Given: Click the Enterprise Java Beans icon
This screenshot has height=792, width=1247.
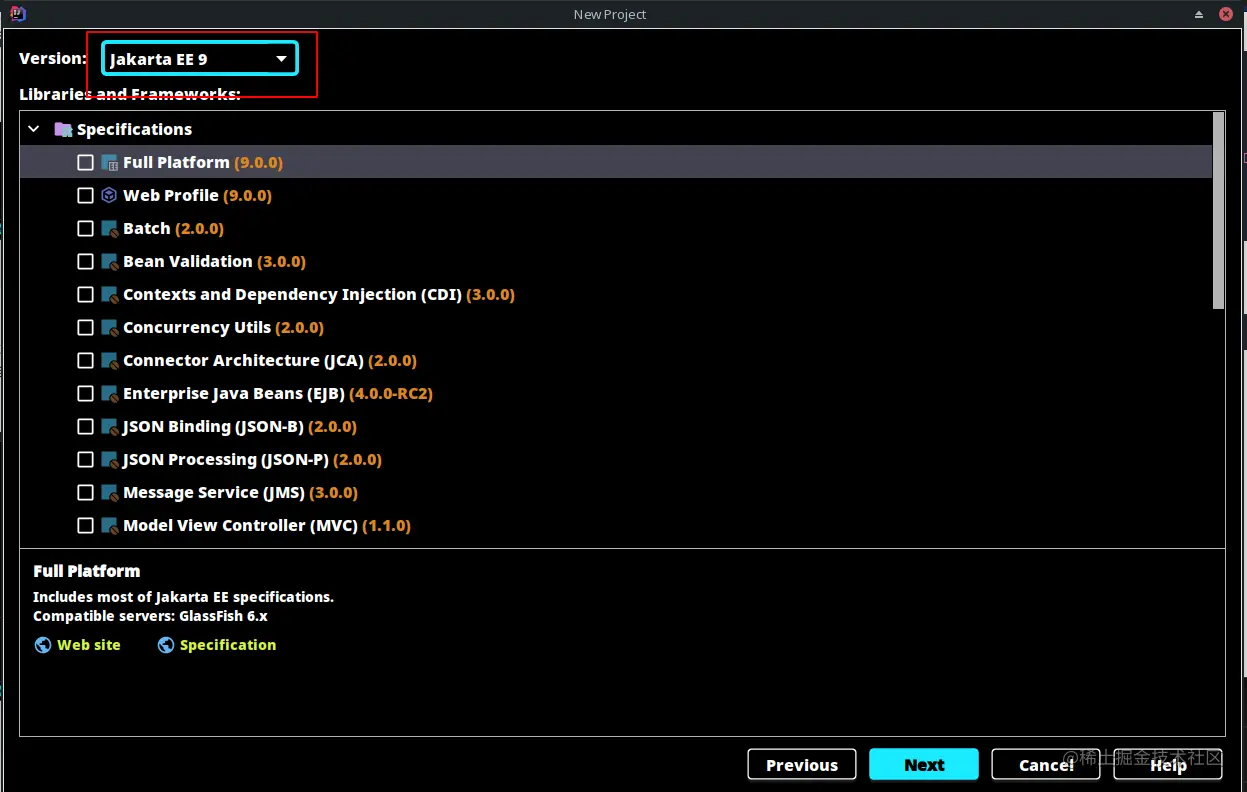Looking at the screenshot, I should [110, 393].
